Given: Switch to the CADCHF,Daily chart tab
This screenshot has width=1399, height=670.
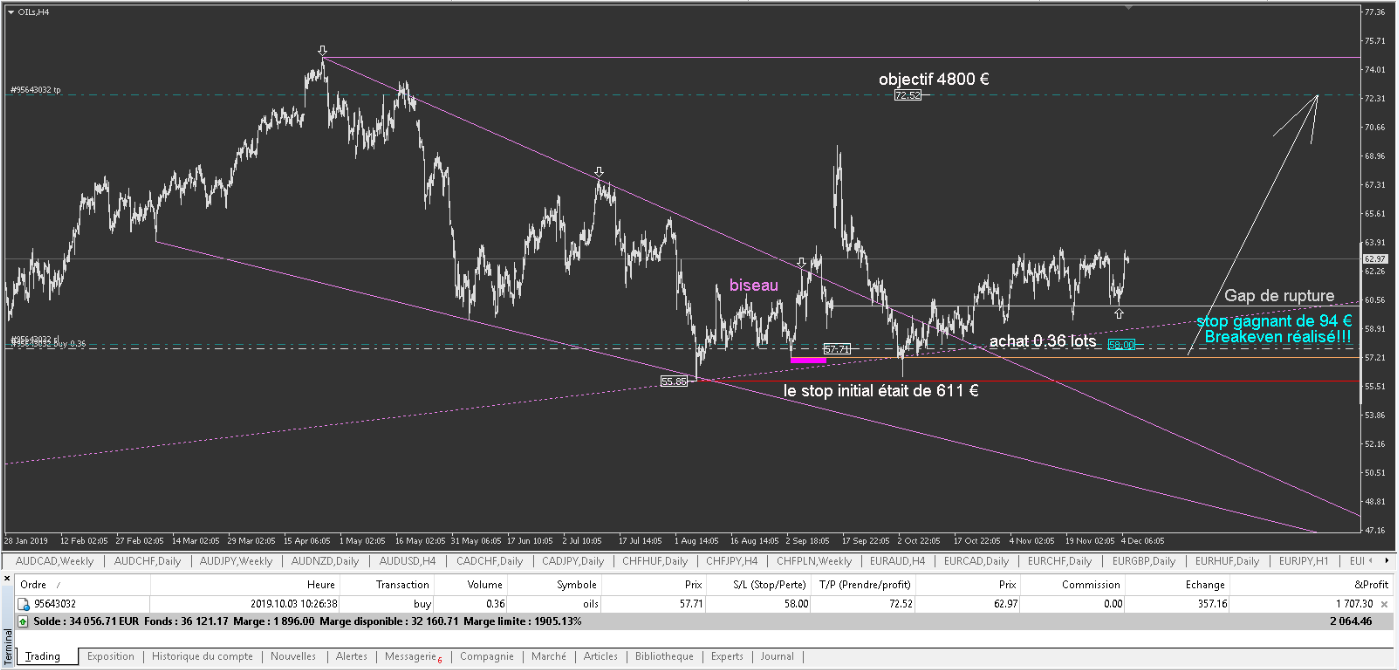Looking at the screenshot, I should tap(489, 561).
